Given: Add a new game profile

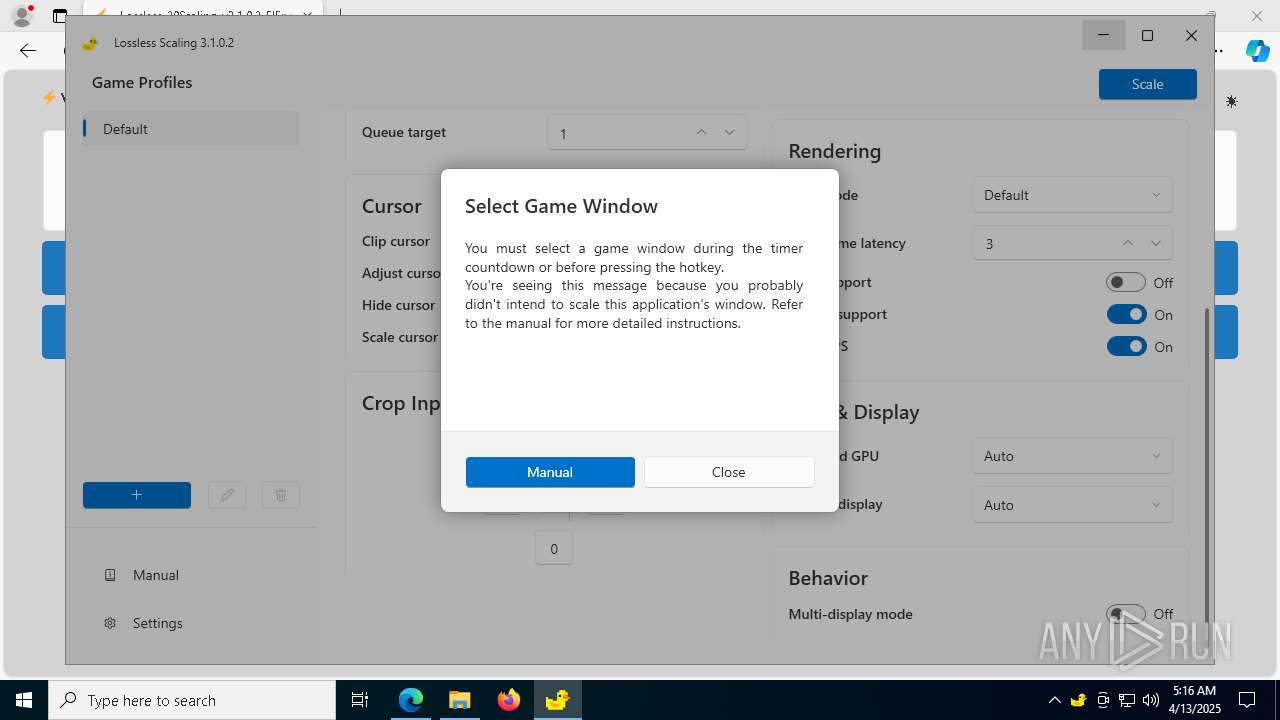Looking at the screenshot, I should tap(137, 495).
